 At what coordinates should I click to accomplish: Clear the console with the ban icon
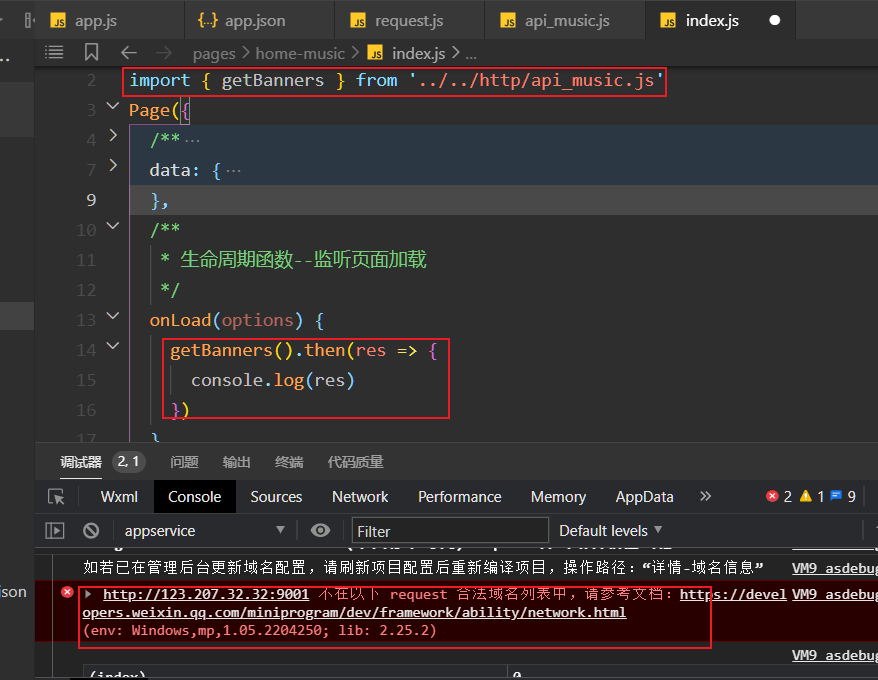coord(91,531)
